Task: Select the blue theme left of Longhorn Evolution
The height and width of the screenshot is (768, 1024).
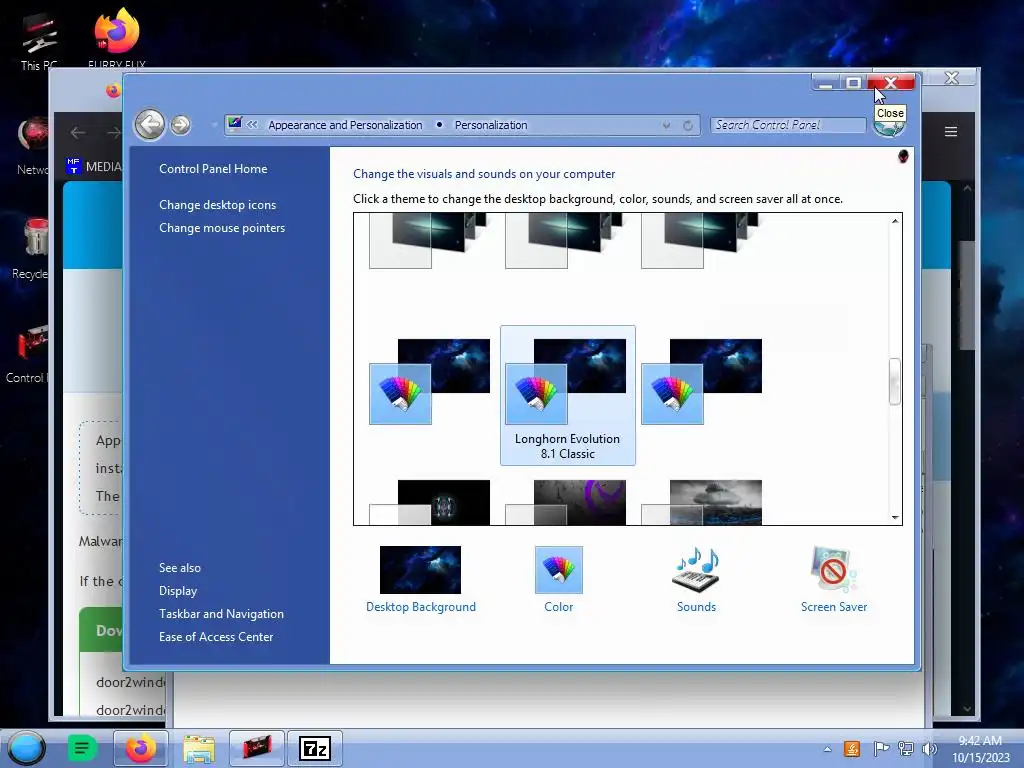Action: point(430,381)
